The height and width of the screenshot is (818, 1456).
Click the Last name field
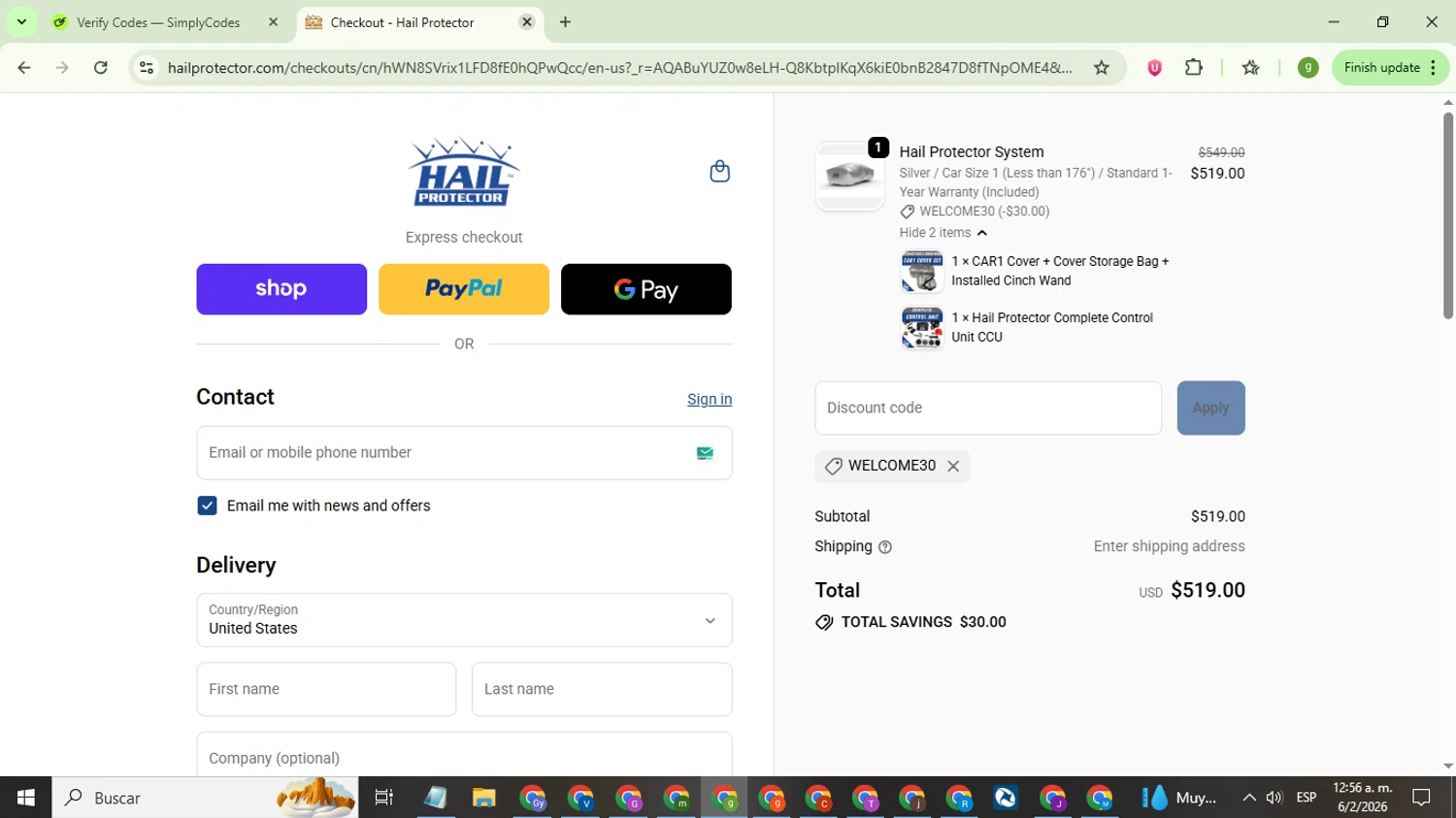coord(602,689)
